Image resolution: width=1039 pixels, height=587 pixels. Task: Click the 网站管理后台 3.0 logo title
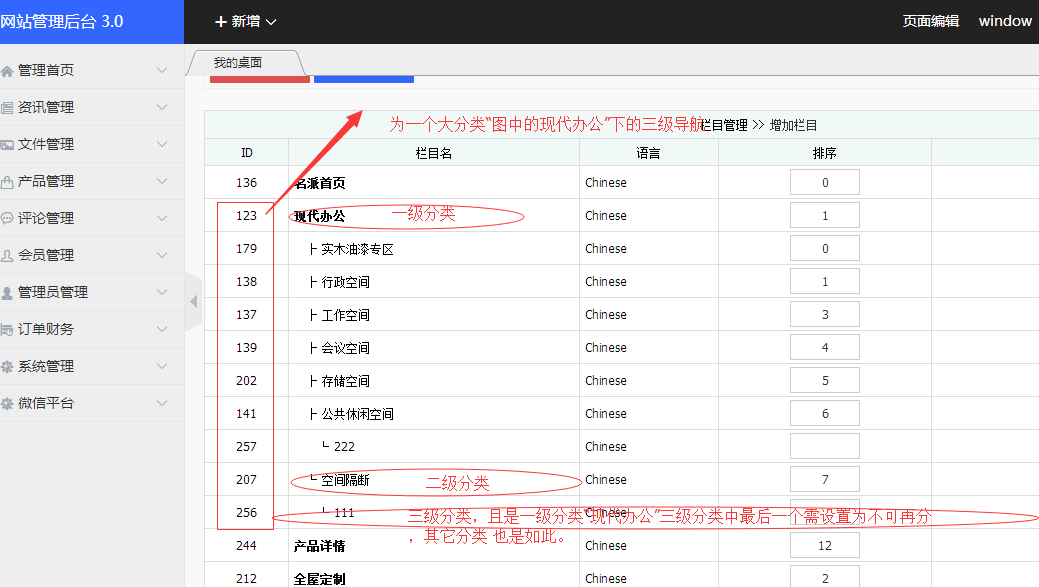tap(62, 21)
